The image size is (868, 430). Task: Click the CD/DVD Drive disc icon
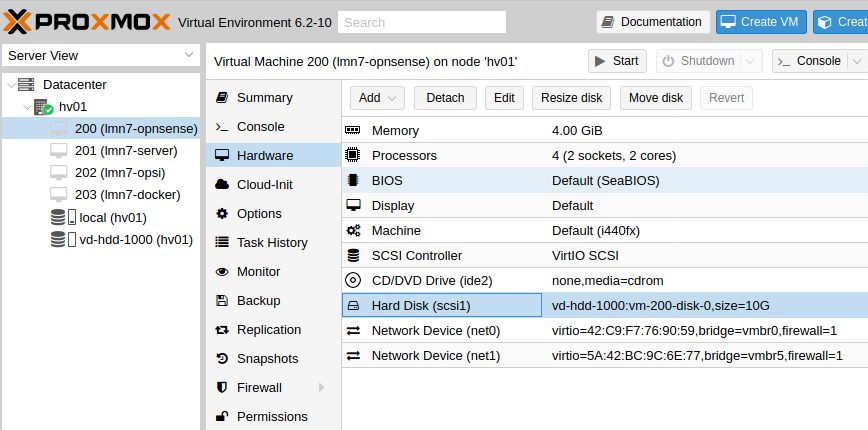[353, 281]
